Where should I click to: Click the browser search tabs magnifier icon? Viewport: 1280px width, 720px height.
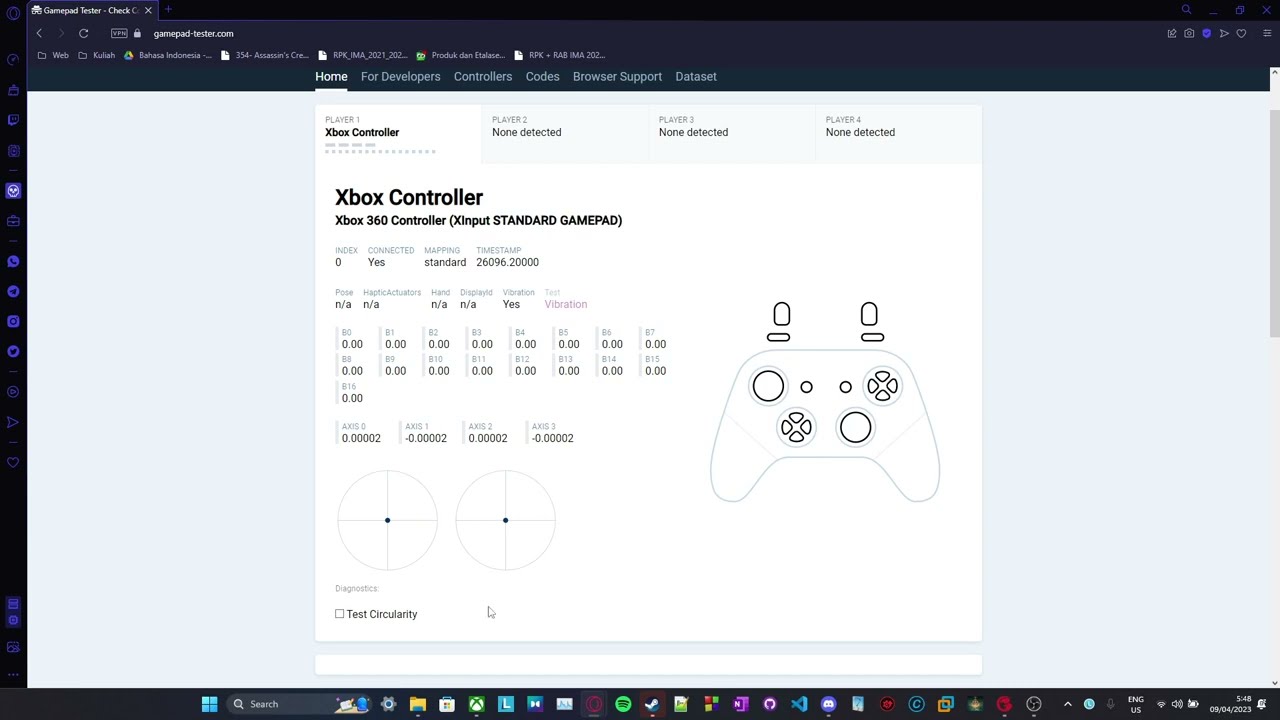(1186, 10)
